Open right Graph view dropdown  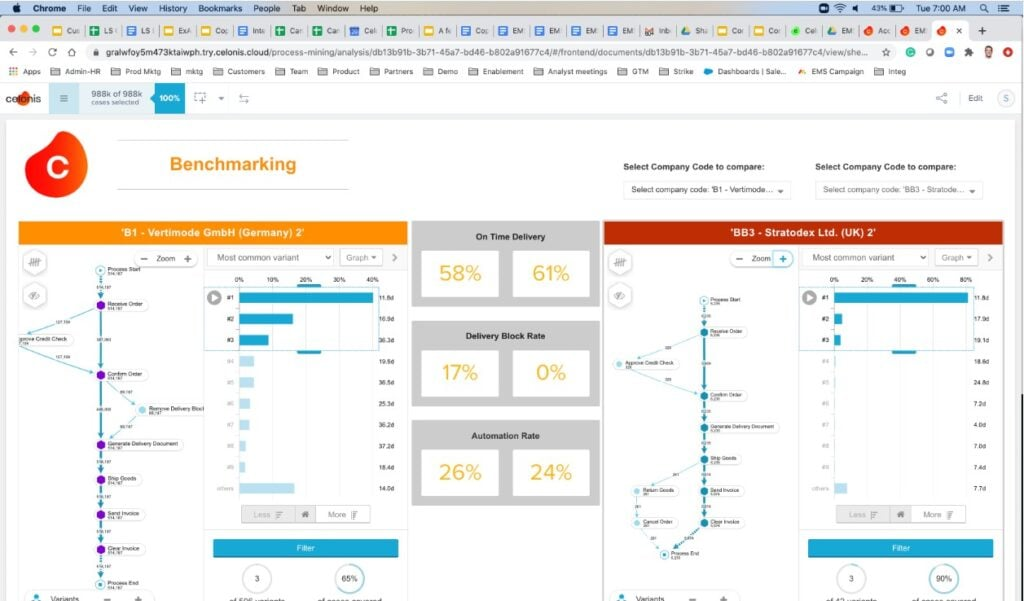957,257
